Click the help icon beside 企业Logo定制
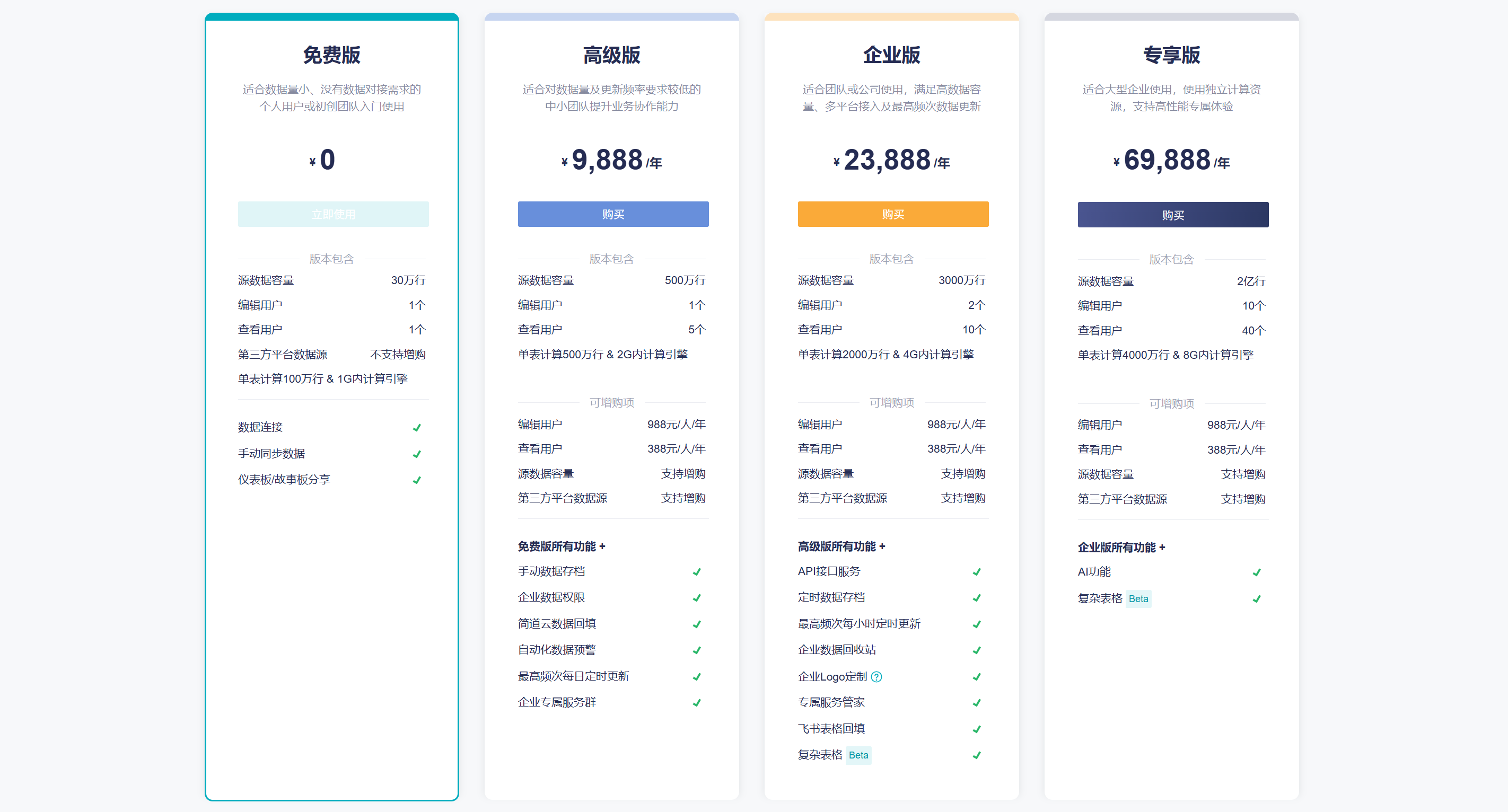 (x=876, y=677)
